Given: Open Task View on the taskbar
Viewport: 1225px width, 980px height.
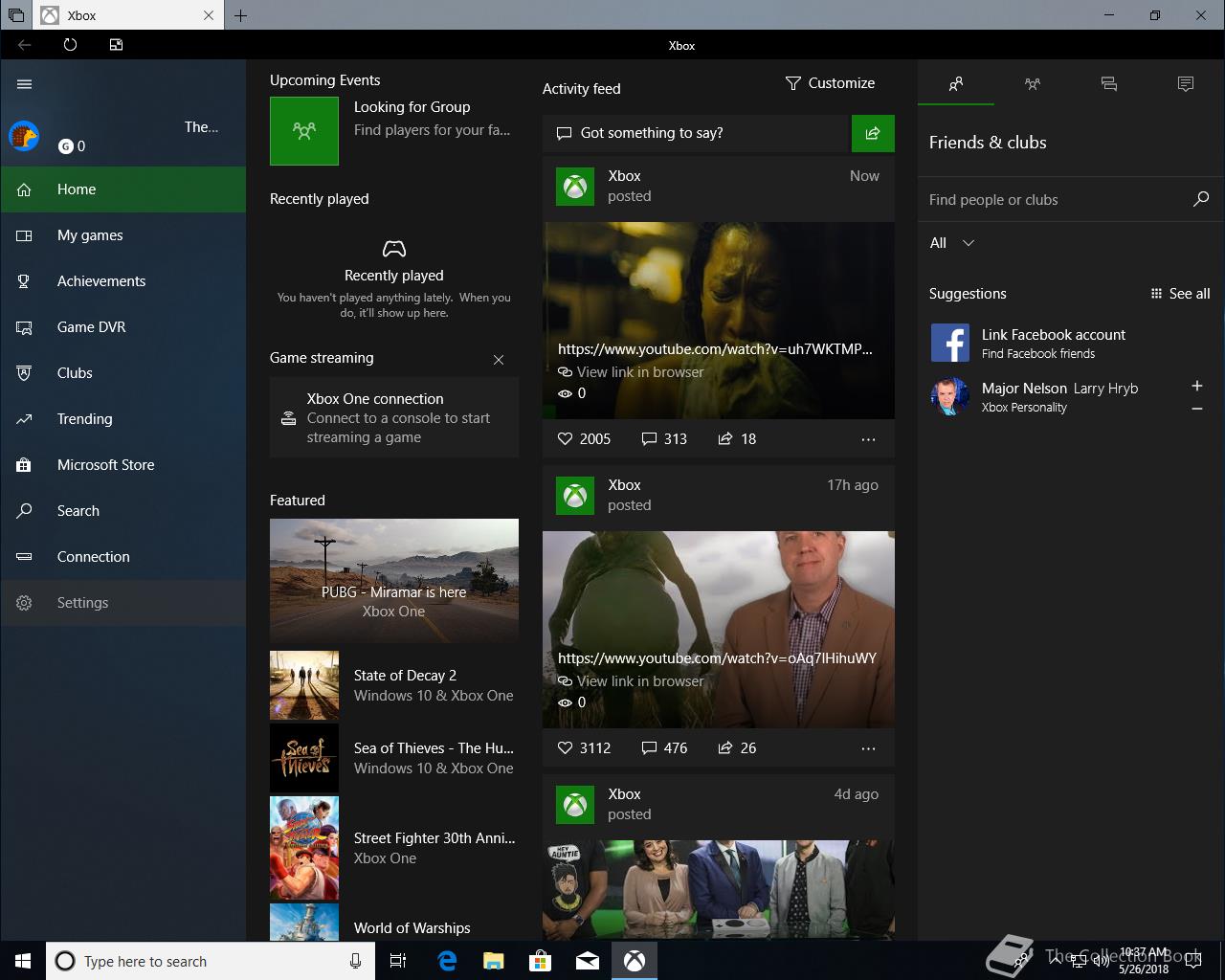Looking at the screenshot, I should point(398,961).
